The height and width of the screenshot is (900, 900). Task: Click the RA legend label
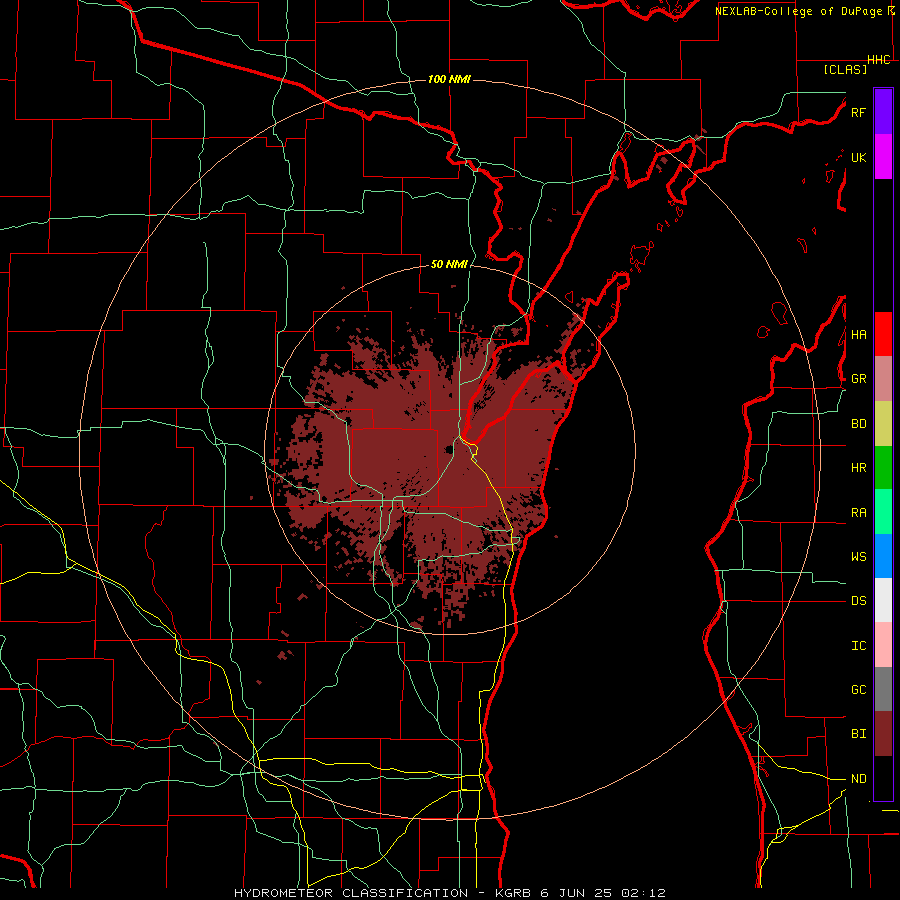pos(858,512)
